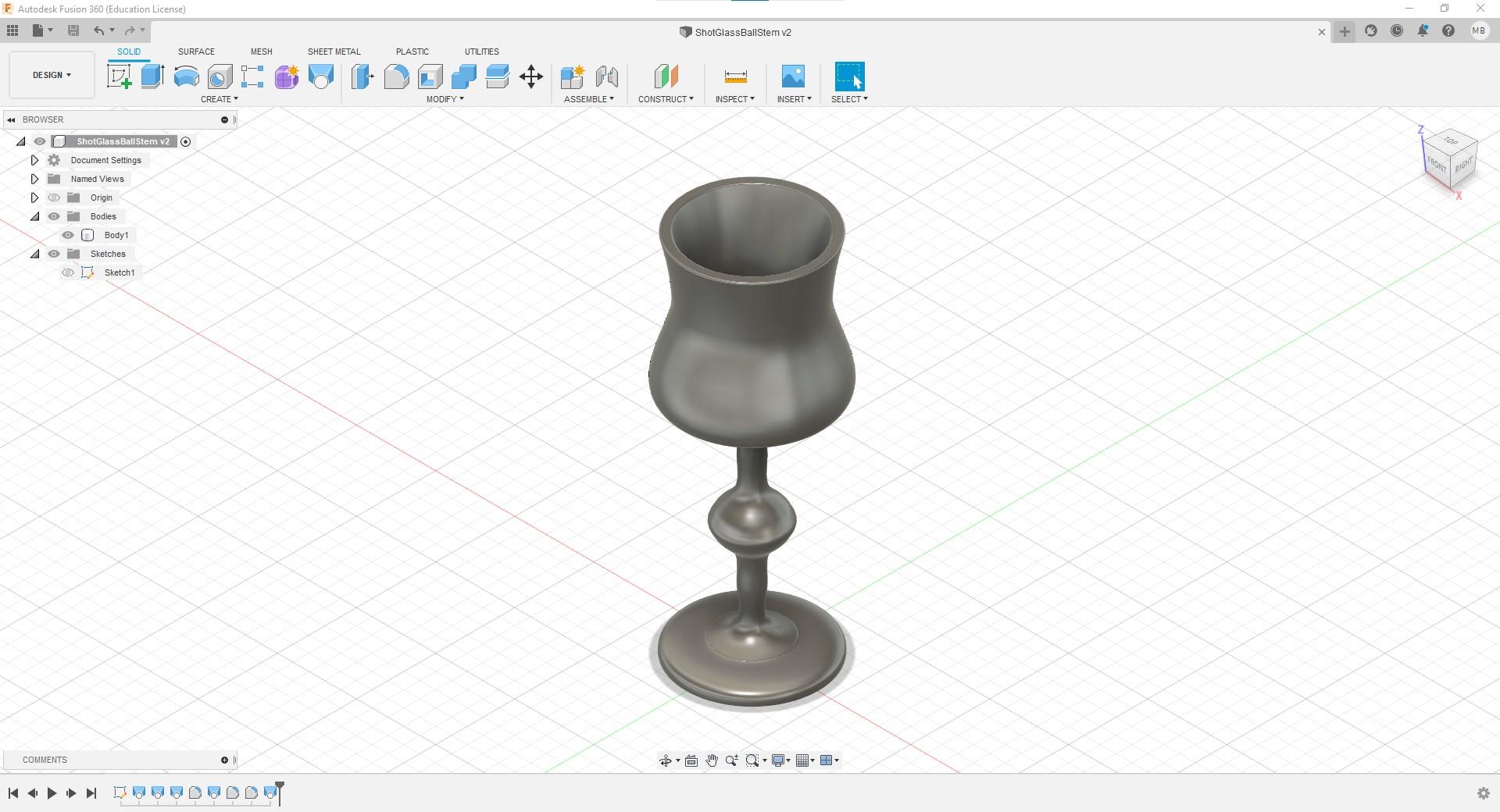Switch to the UTILITIES tab
The width and height of the screenshot is (1500, 812).
coord(482,52)
